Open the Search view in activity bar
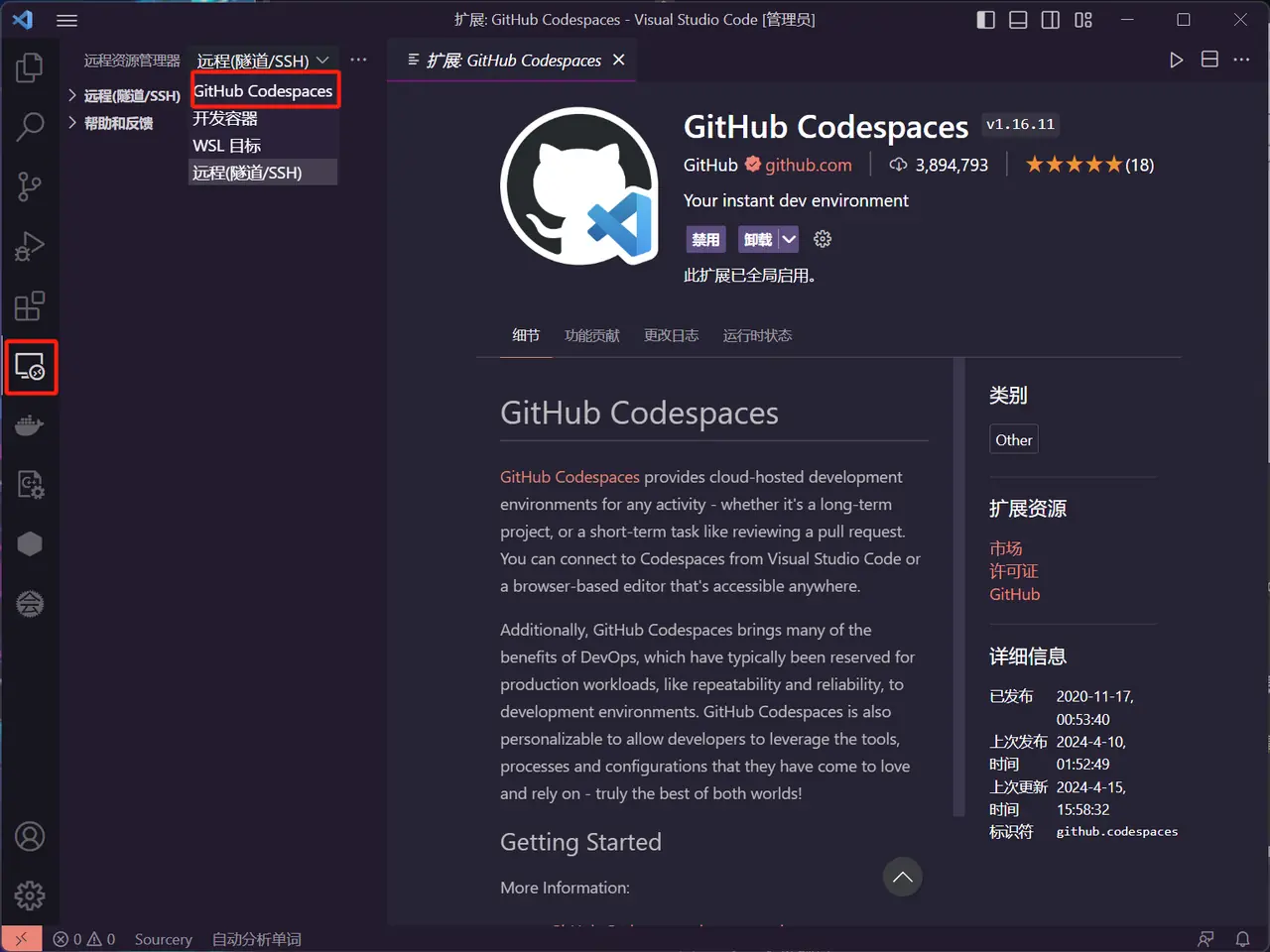1270x952 pixels. tap(30, 127)
